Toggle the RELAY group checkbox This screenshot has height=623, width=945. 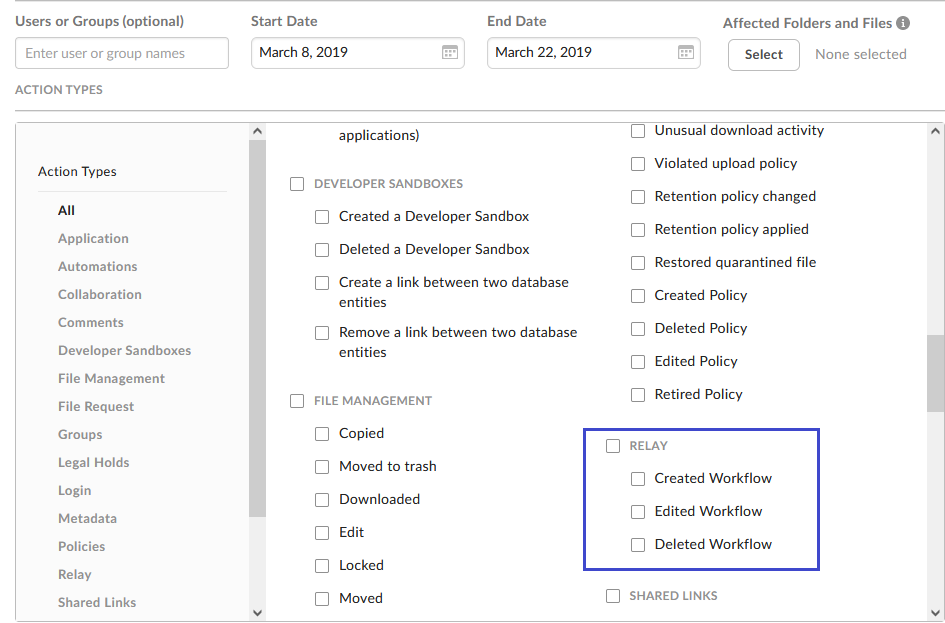(613, 446)
